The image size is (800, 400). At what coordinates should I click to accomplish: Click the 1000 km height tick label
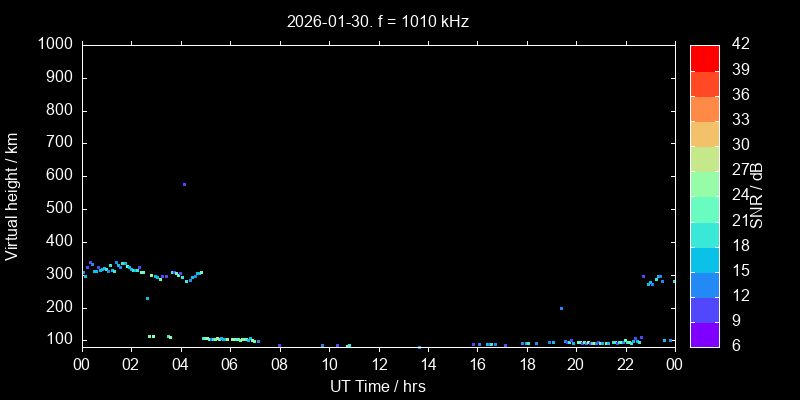54,44
